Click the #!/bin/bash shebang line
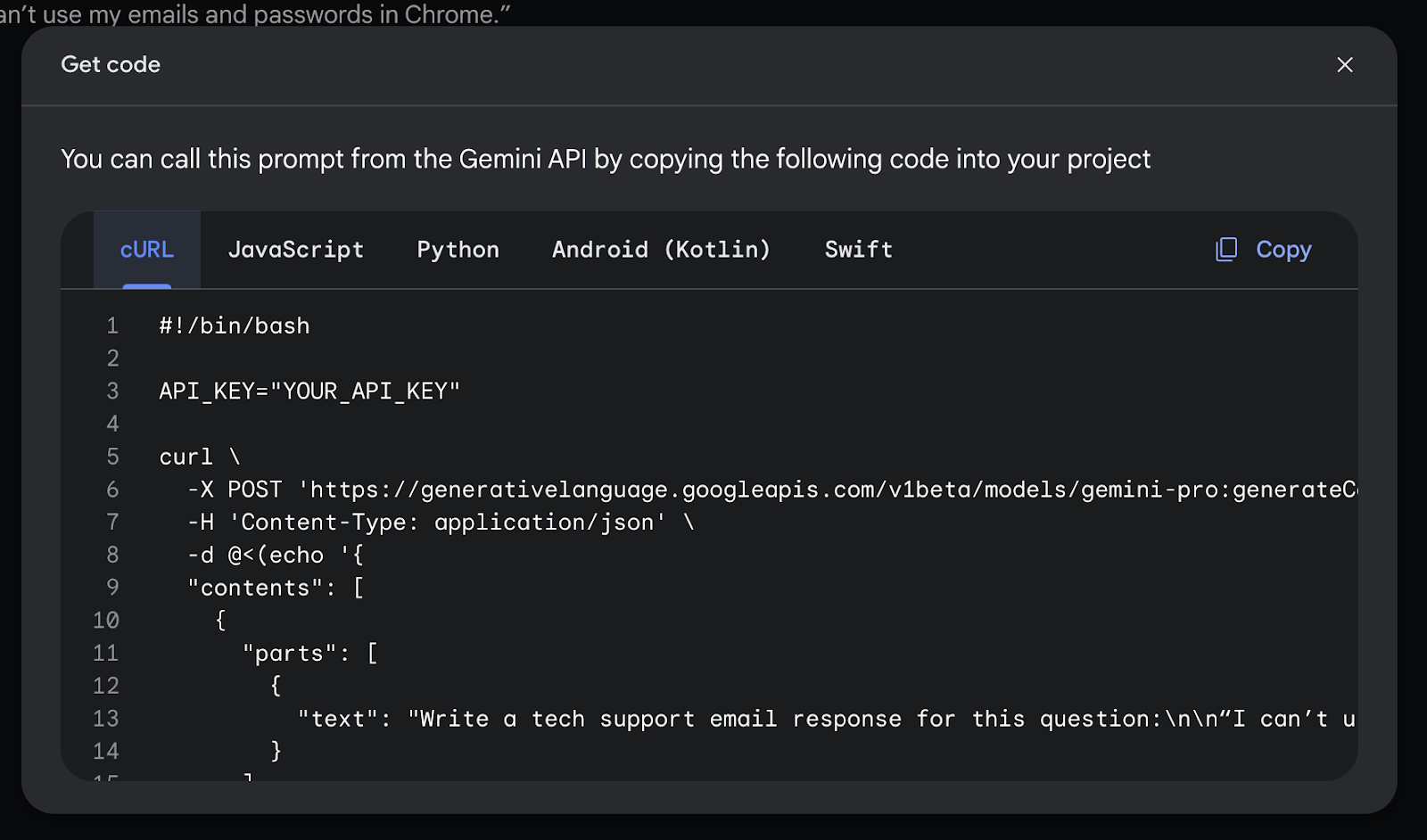This screenshot has height=840, width=1427. tap(235, 326)
